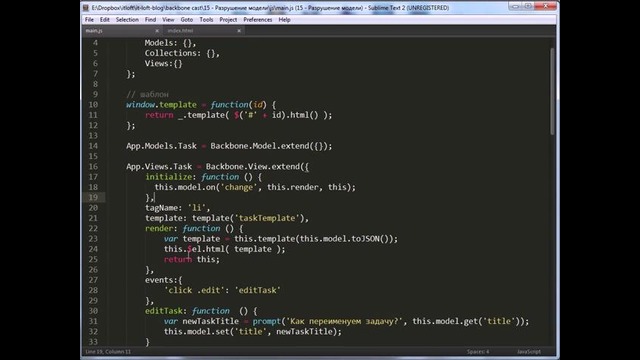640x360 pixels.
Task: Open the Edit menu
Action: tap(104, 20)
